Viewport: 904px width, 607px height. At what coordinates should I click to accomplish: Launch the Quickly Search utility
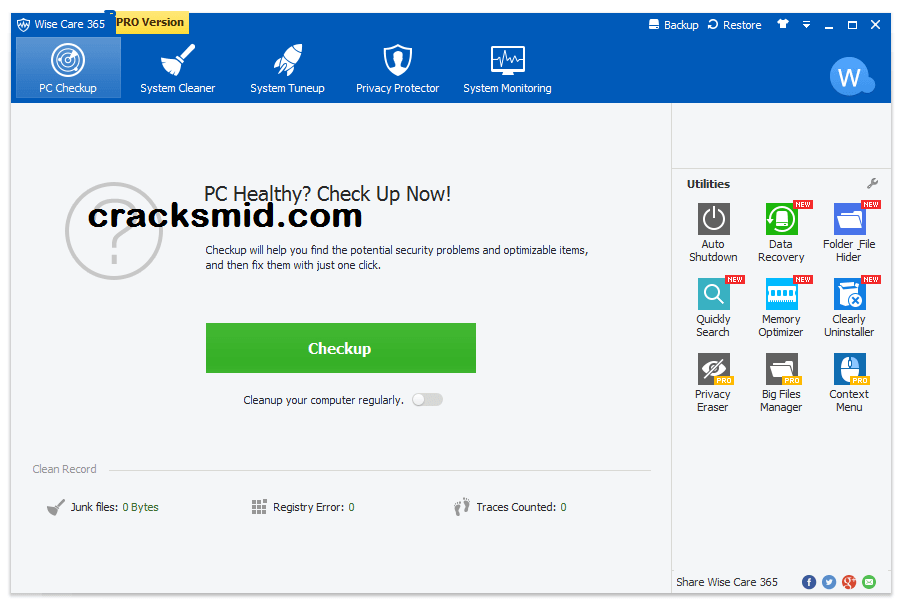coord(713,307)
